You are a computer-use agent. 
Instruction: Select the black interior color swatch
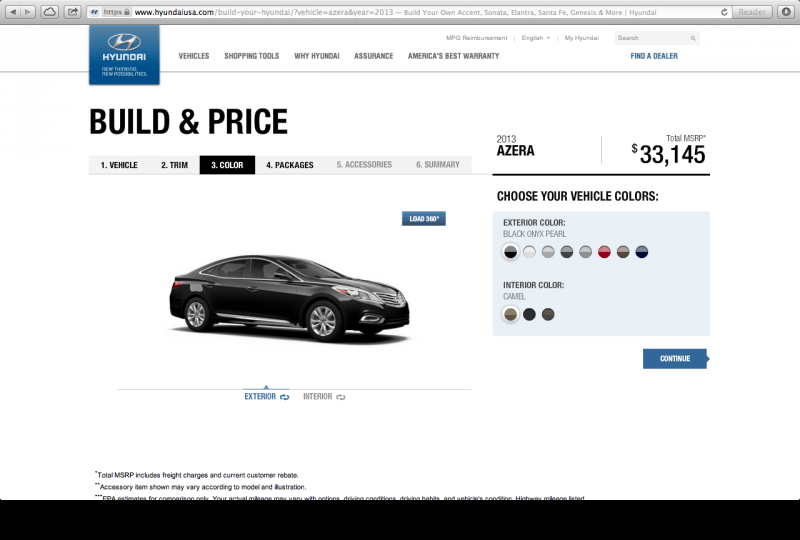pos(529,314)
